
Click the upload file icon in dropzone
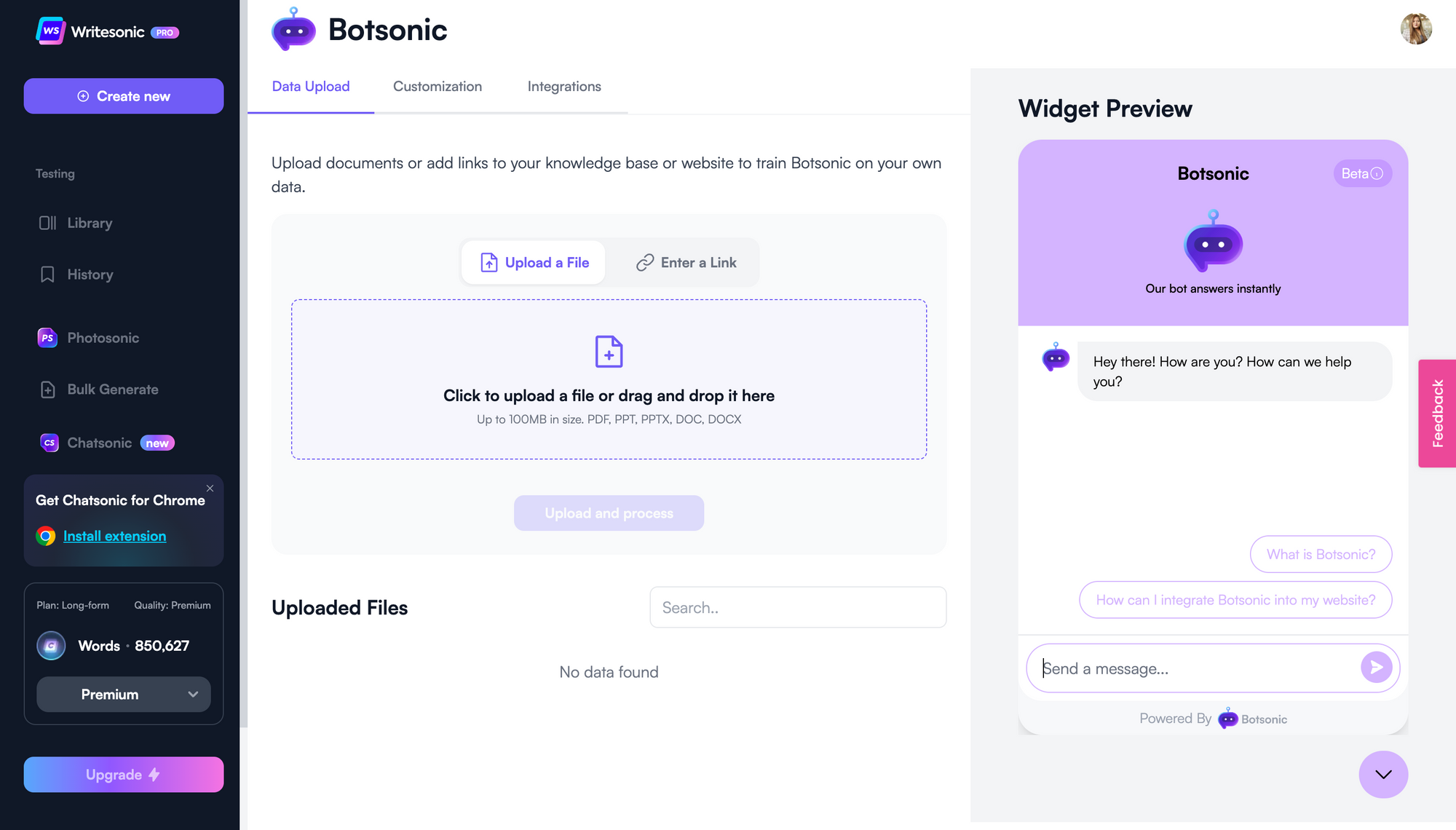click(609, 351)
